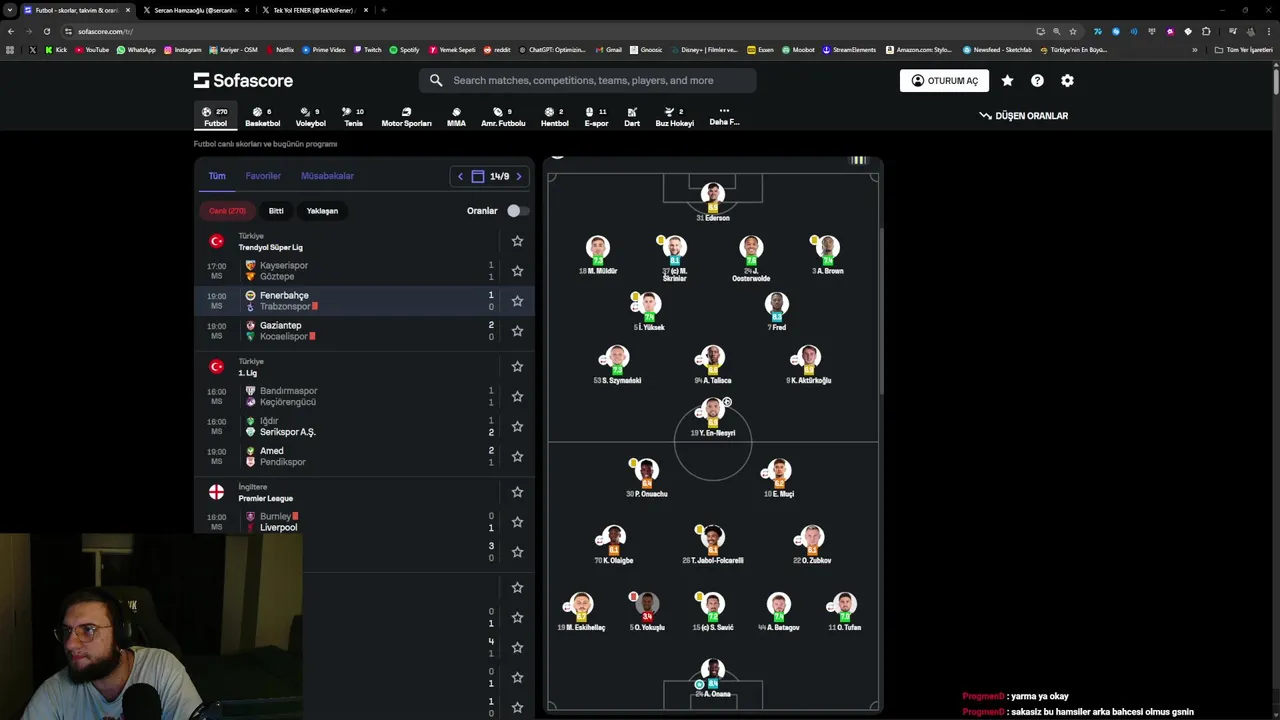Open the Tenis sports category

tap(353, 117)
